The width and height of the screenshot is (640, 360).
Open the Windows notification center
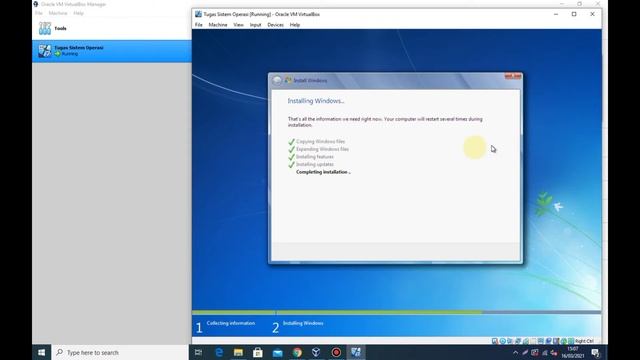(x=596, y=353)
